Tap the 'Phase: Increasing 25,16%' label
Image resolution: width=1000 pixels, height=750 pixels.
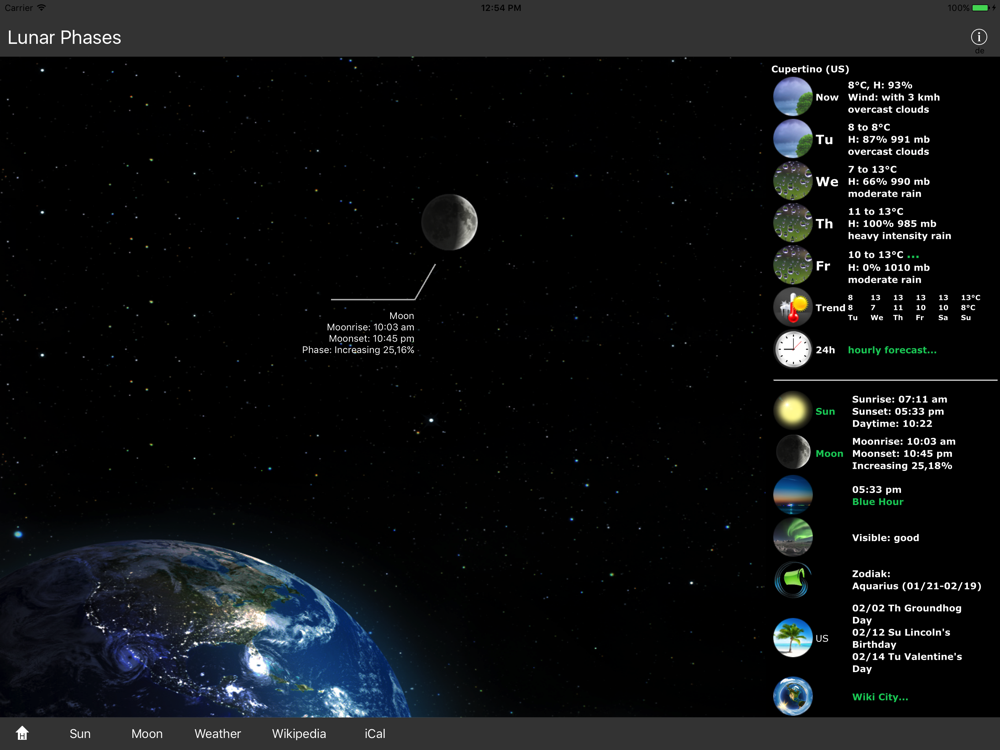[358, 350]
